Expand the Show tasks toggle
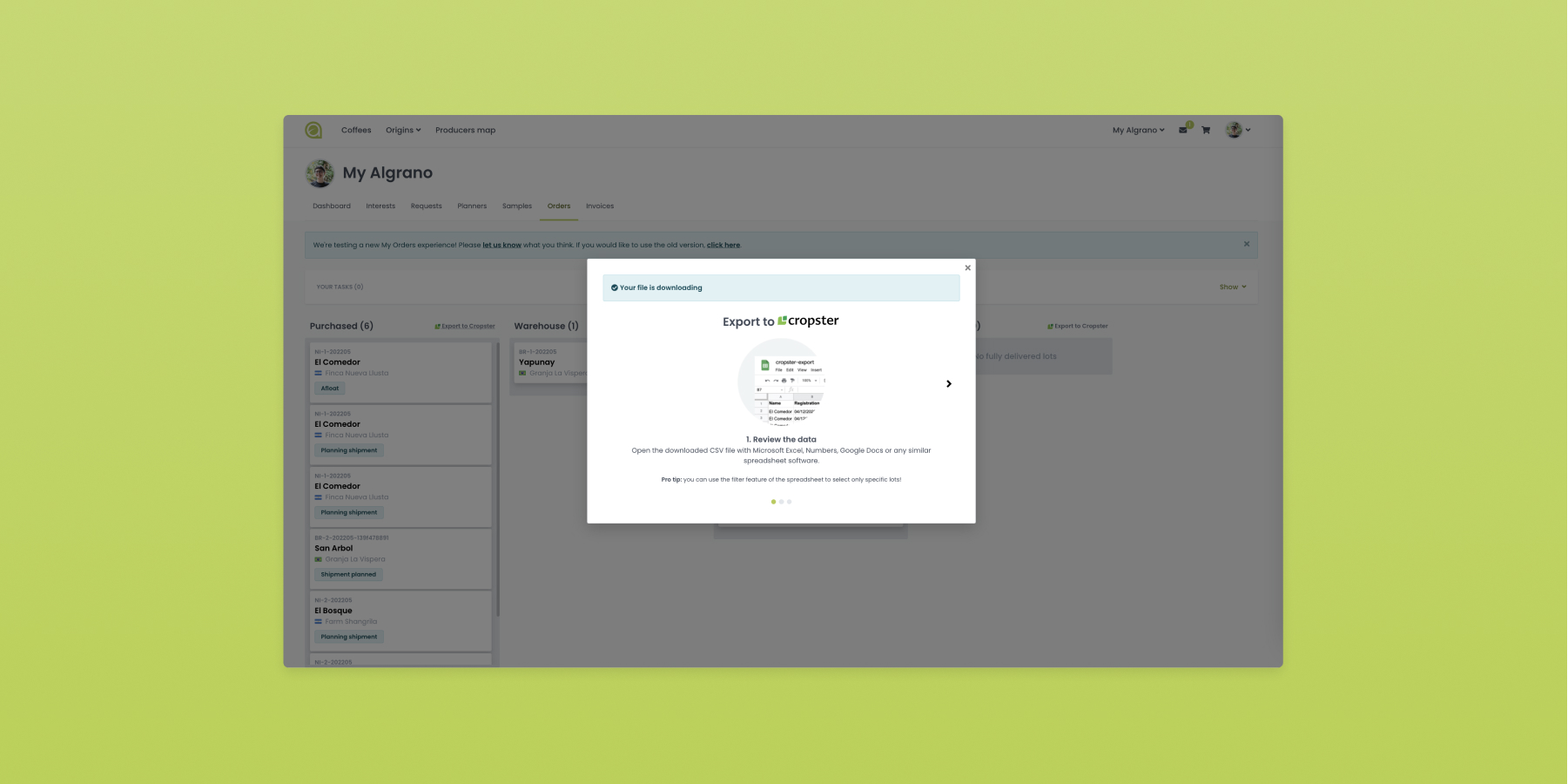The width and height of the screenshot is (1568, 784). tap(1233, 287)
